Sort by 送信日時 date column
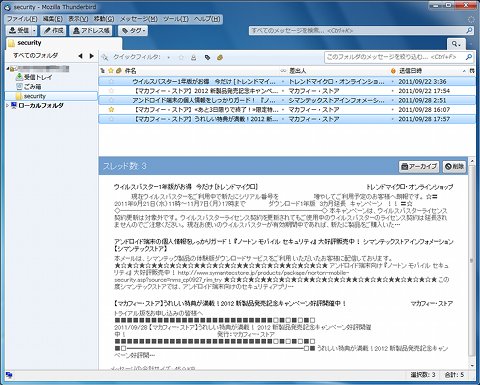This screenshot has width=480, height=385. click(432, 71)
